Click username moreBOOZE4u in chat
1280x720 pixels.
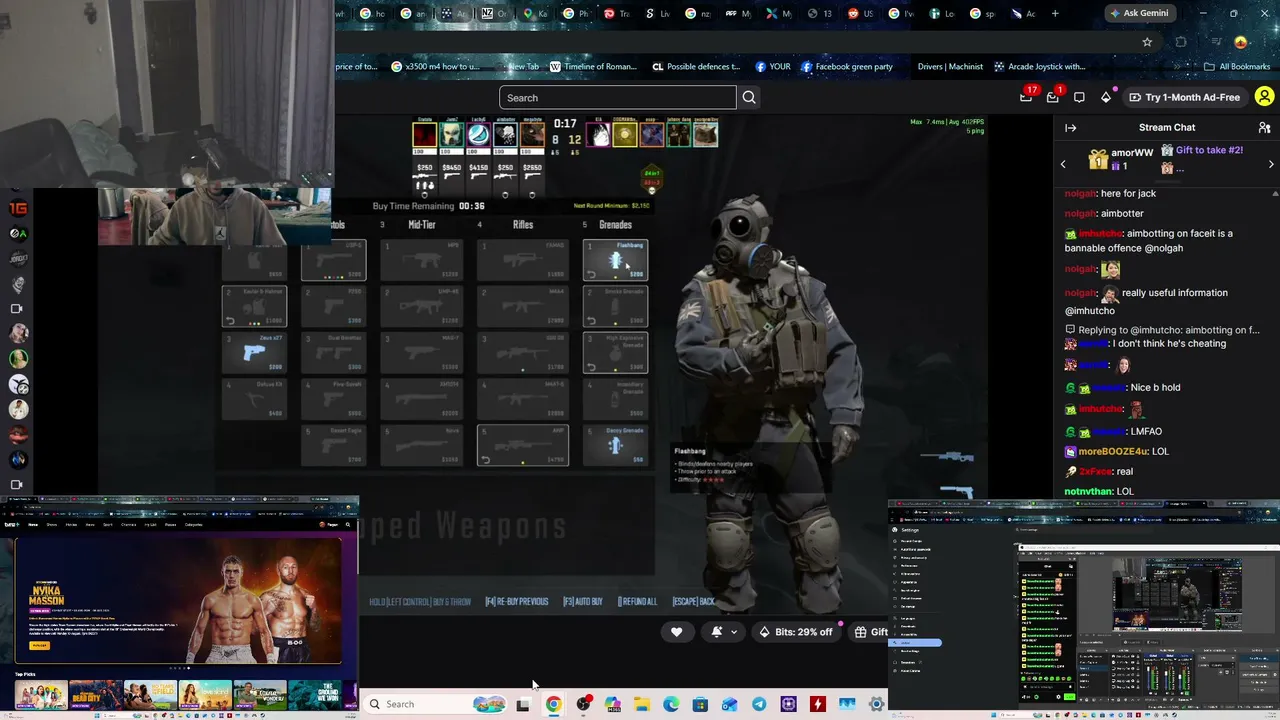(x=1113, y=452)
